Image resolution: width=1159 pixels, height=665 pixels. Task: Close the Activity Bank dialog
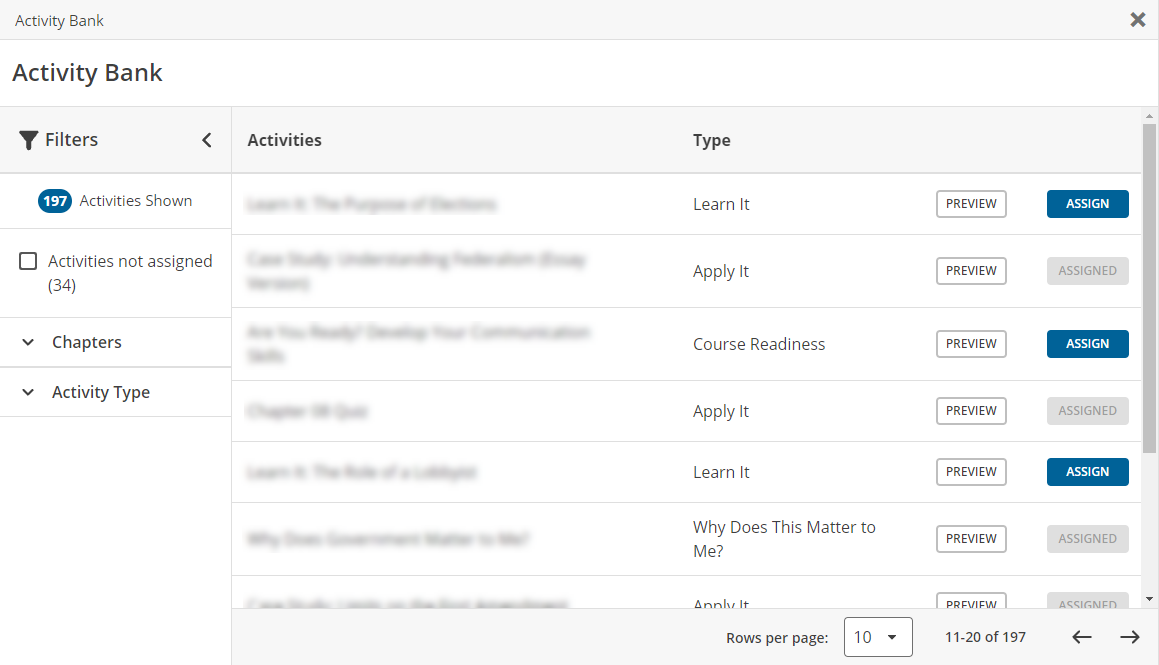(x=1138, y=20)
